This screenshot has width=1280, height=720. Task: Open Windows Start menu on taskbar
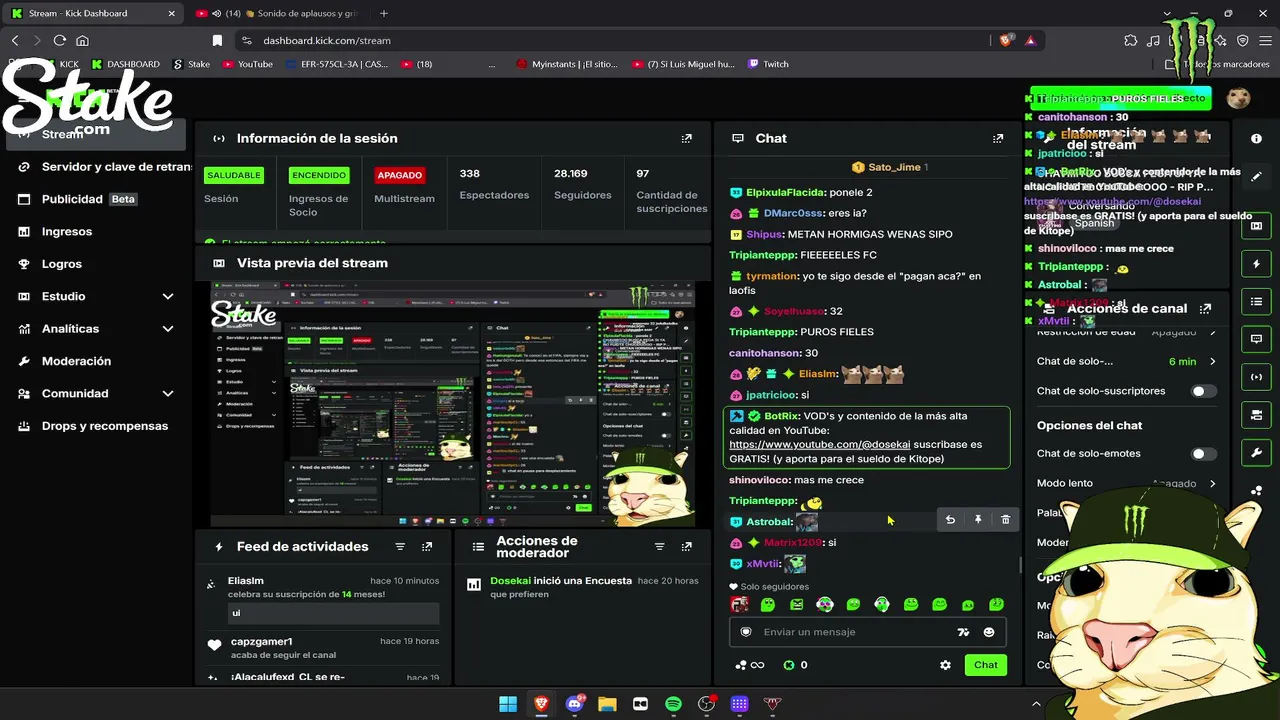pos(508,704)
